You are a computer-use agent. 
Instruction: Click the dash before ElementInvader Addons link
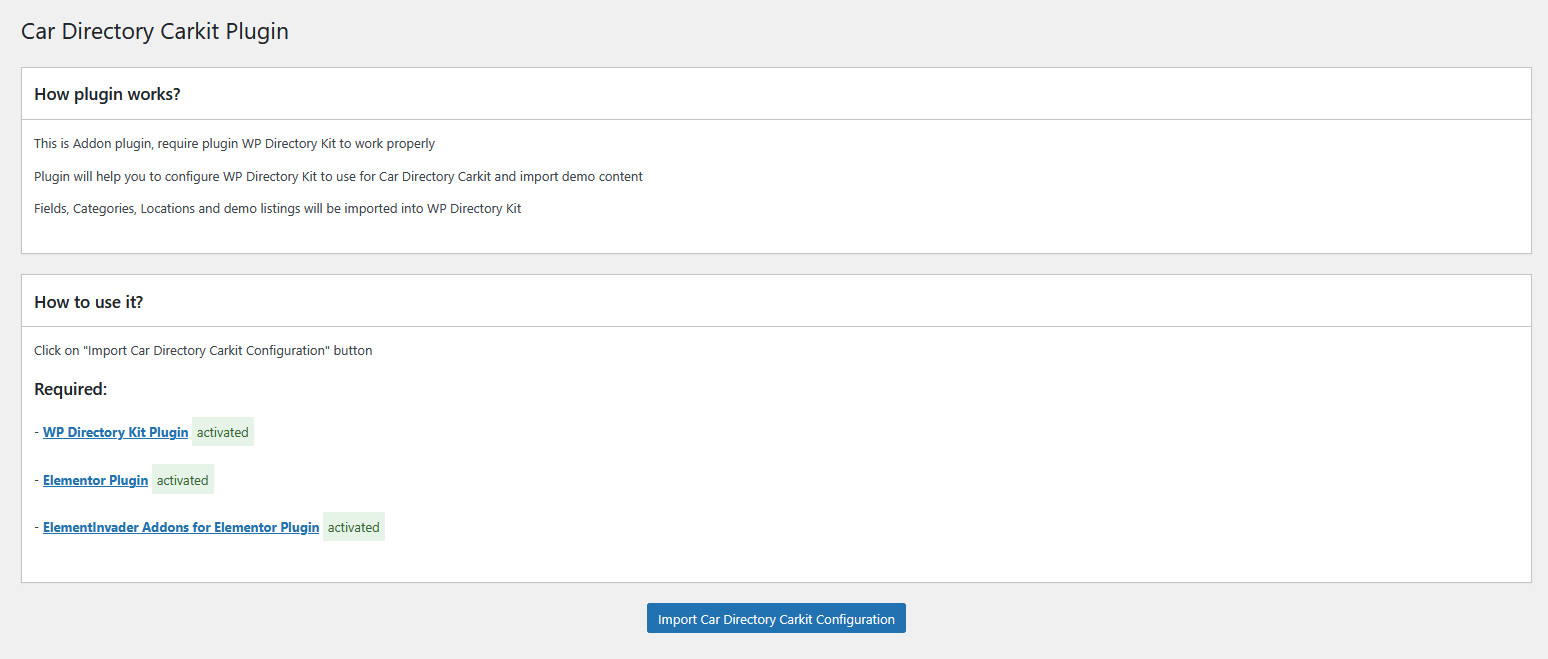click(x=36, y=527)
